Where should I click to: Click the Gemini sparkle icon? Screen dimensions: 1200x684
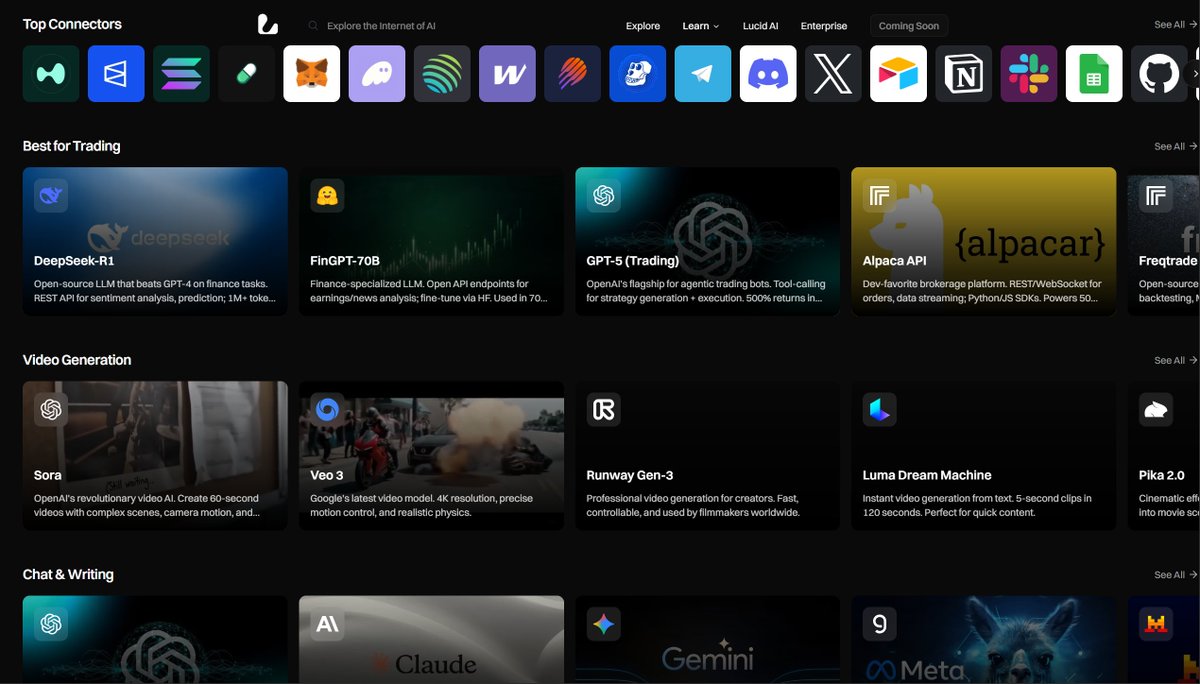coord(603,625)
